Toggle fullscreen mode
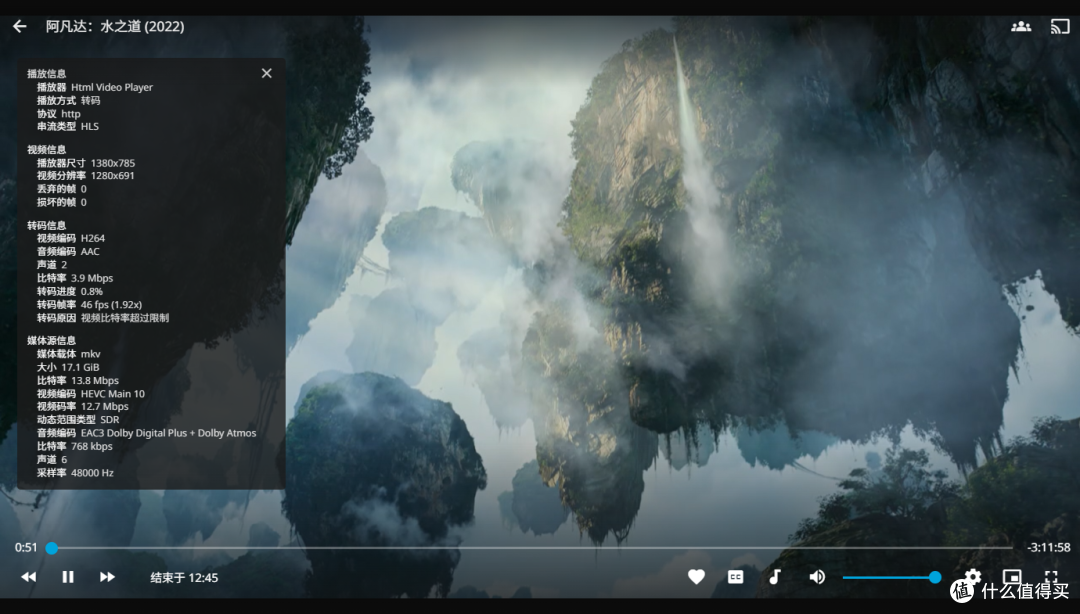 click(x=1051, y=576)
